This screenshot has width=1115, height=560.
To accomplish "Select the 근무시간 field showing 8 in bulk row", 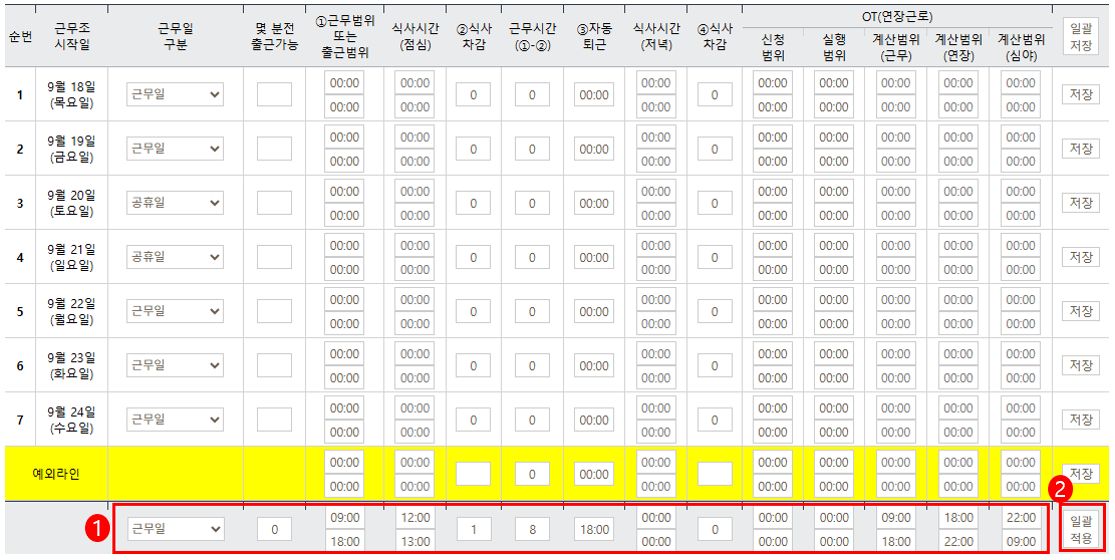I will [x=532, y=529].
